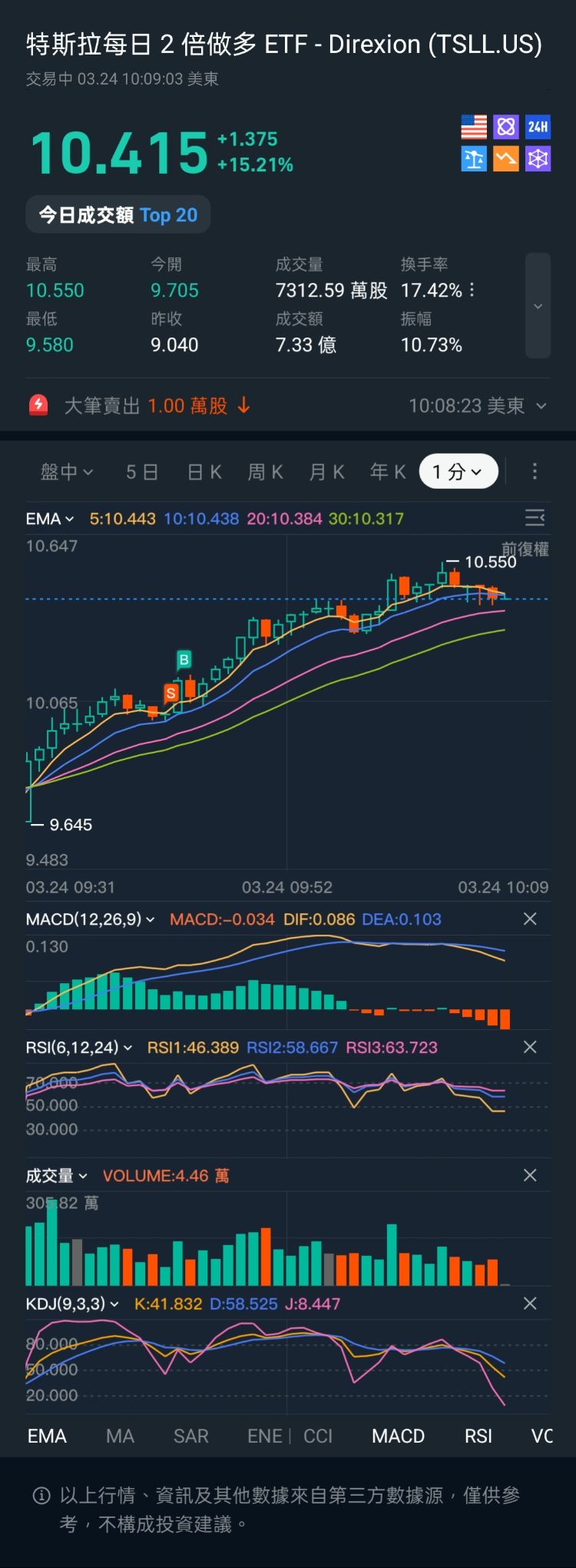Switch to the 日K chart tab
The height and width of the screenshot is (1568, 576).
coord(204,472)
